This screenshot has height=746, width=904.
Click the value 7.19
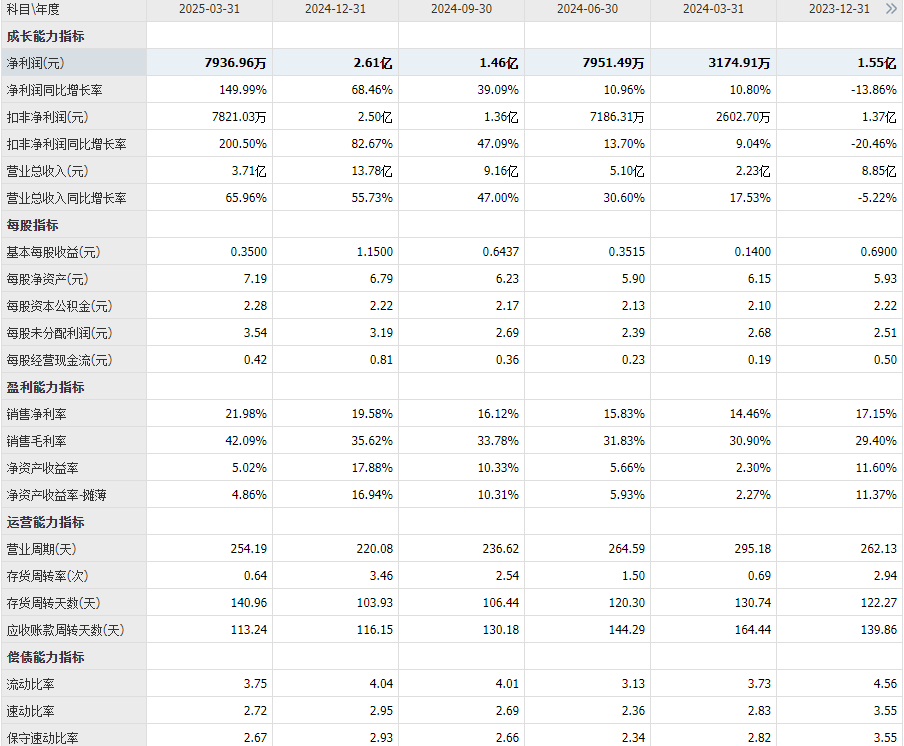255,279
